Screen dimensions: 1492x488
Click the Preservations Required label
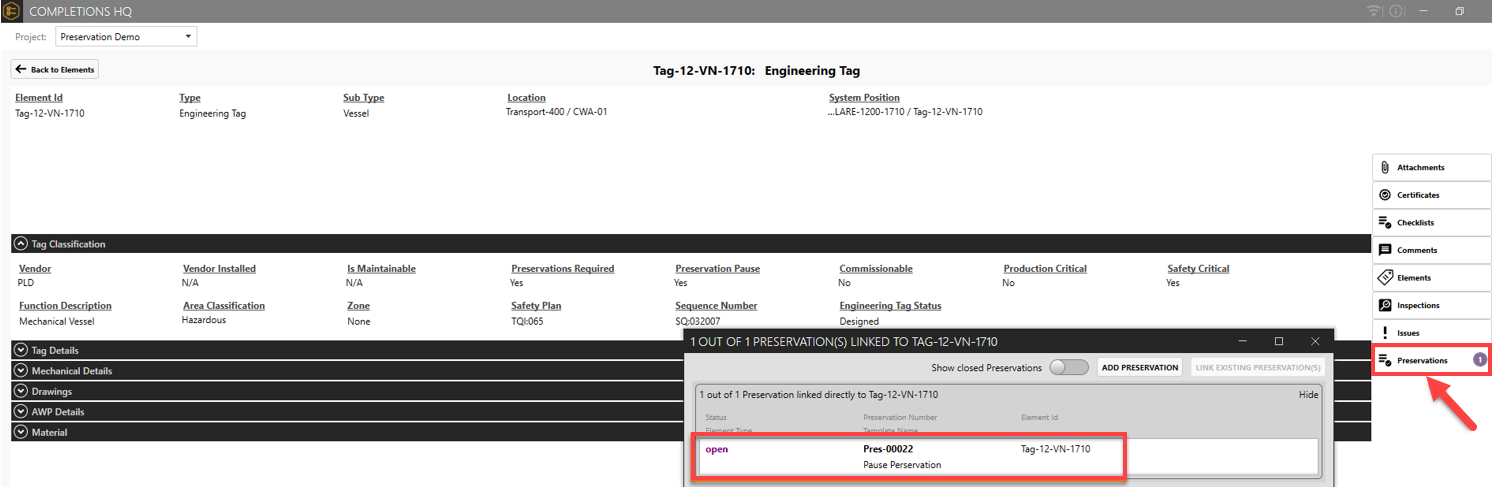(x=563, y=269)
